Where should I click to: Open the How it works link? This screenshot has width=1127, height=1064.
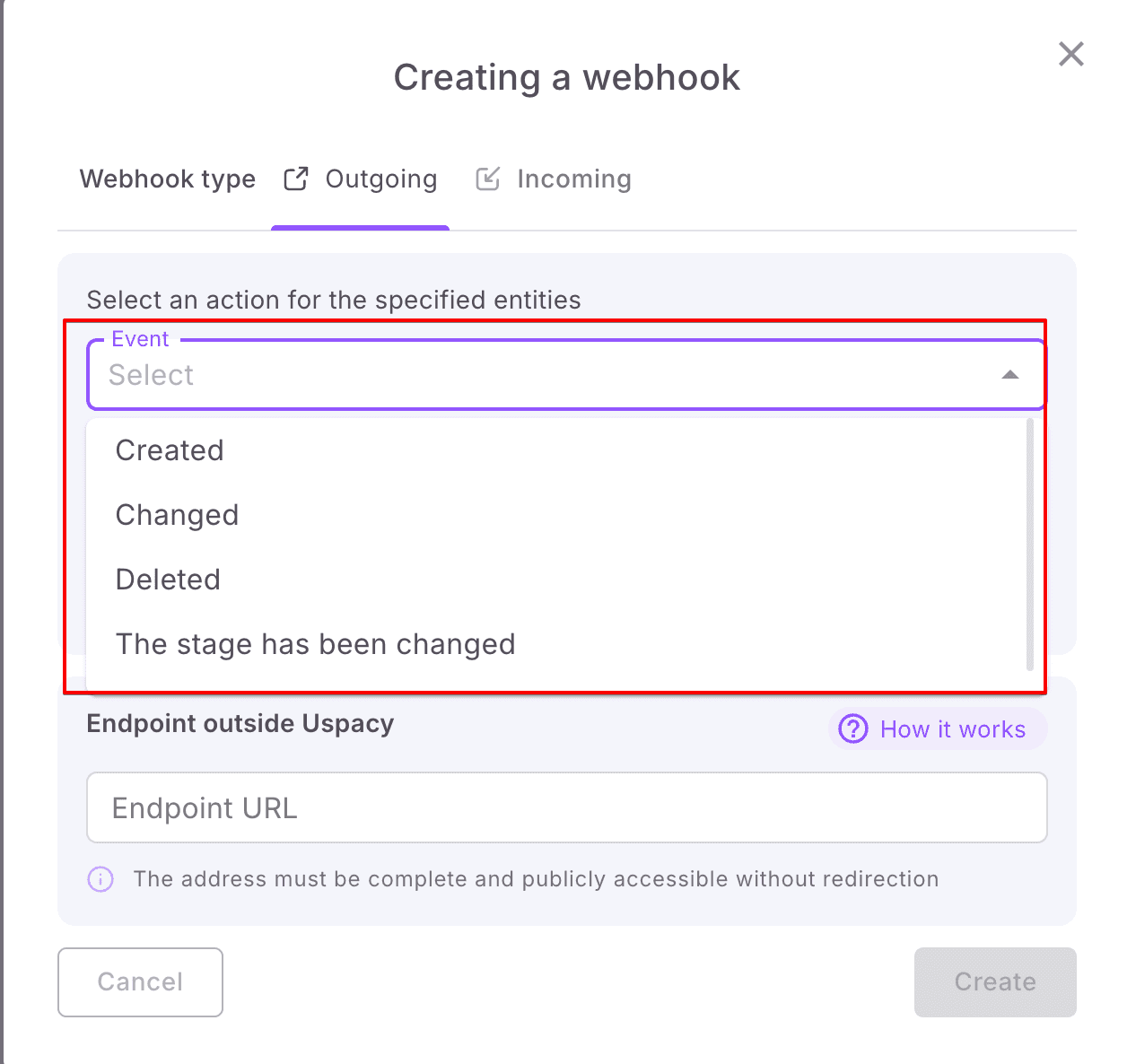click(x=952, y=729)
